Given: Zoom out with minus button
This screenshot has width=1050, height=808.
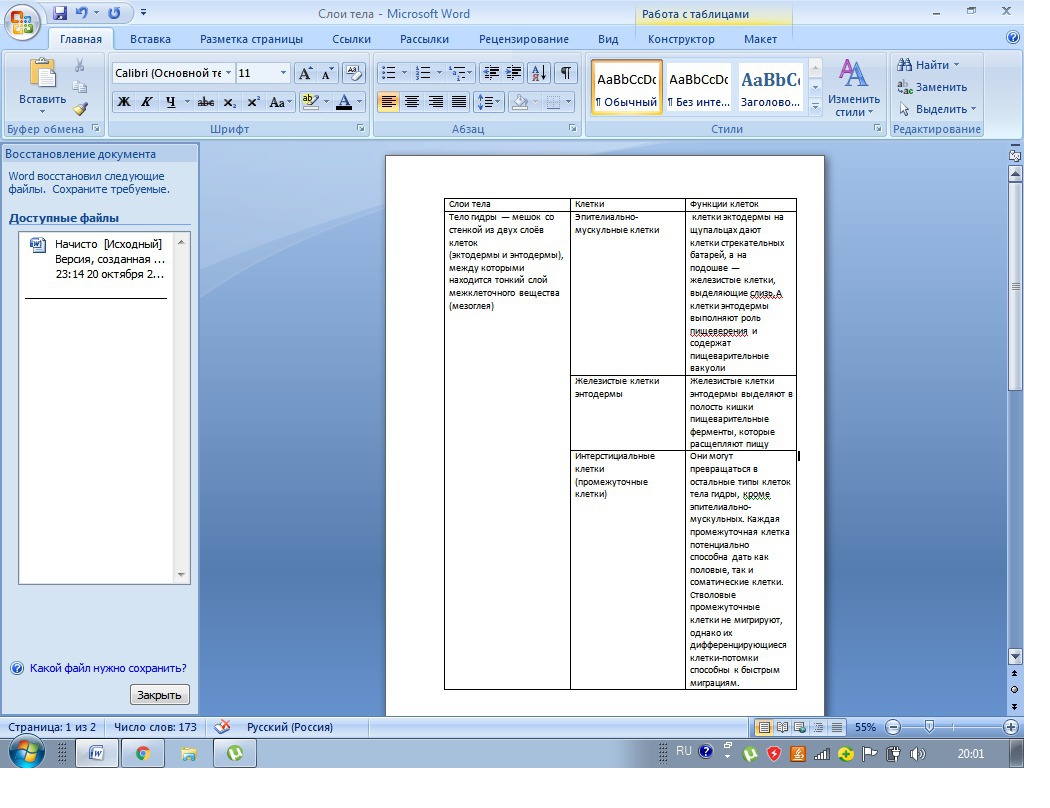Looking at the screenshot, I should click(893, 727).
